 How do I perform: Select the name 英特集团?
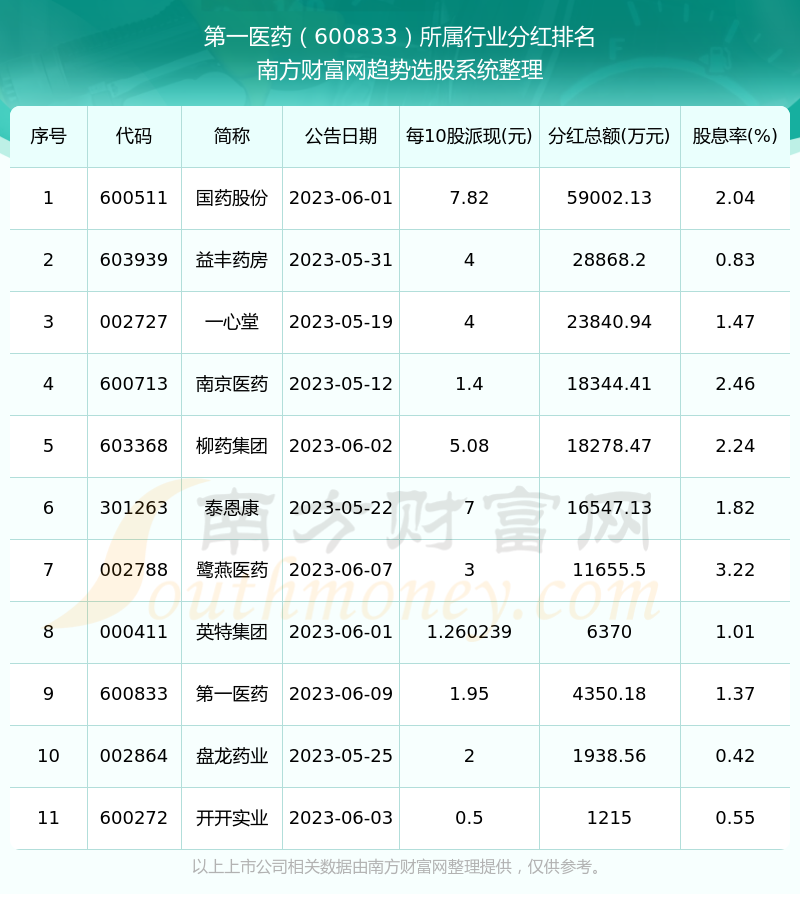(x=231, y=632)
